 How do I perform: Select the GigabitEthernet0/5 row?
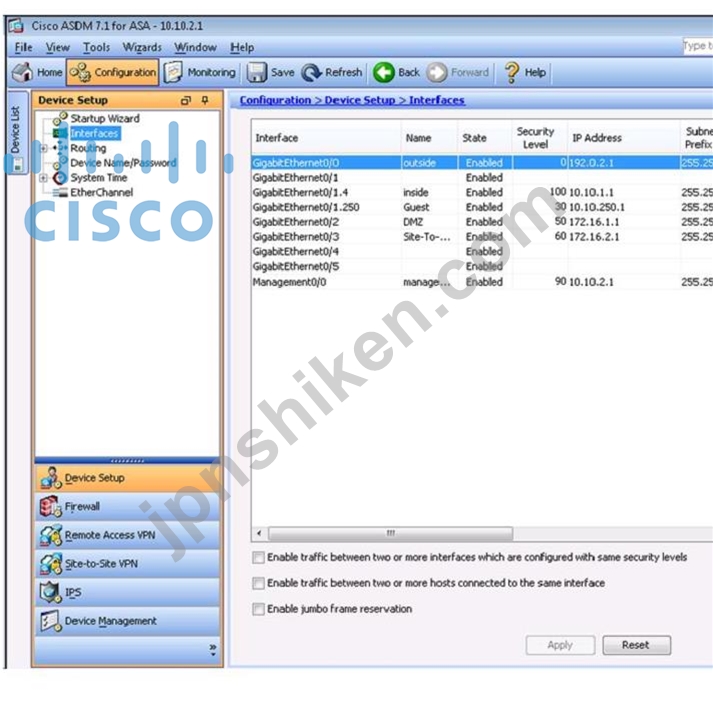pyautogui.click(x=482, y=266)
